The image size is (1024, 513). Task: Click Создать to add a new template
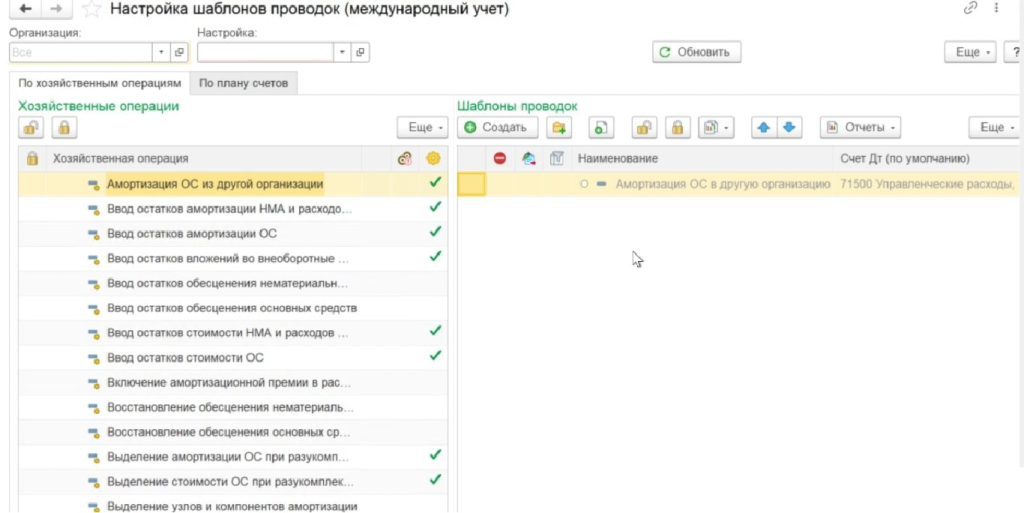(497, 128)
